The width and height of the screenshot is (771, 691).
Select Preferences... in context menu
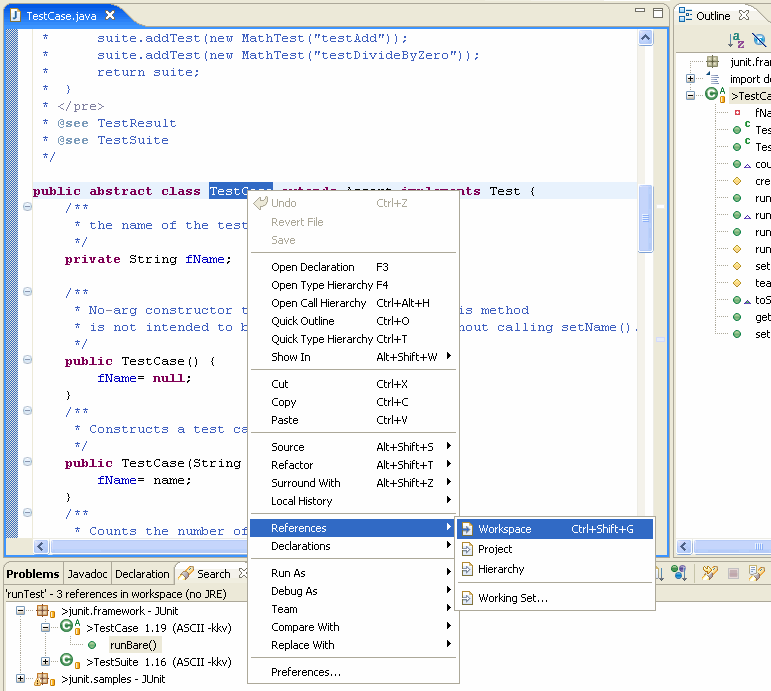click(x=353, y=672)
